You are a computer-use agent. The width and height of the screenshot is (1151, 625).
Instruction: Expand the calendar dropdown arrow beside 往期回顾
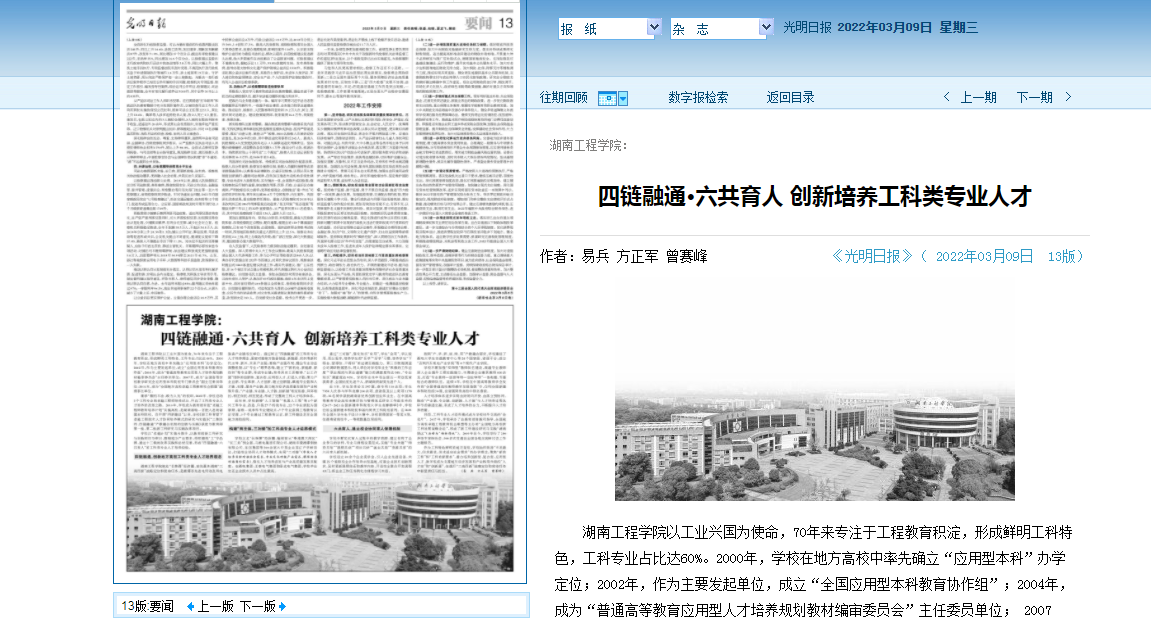tap(623, 98)
